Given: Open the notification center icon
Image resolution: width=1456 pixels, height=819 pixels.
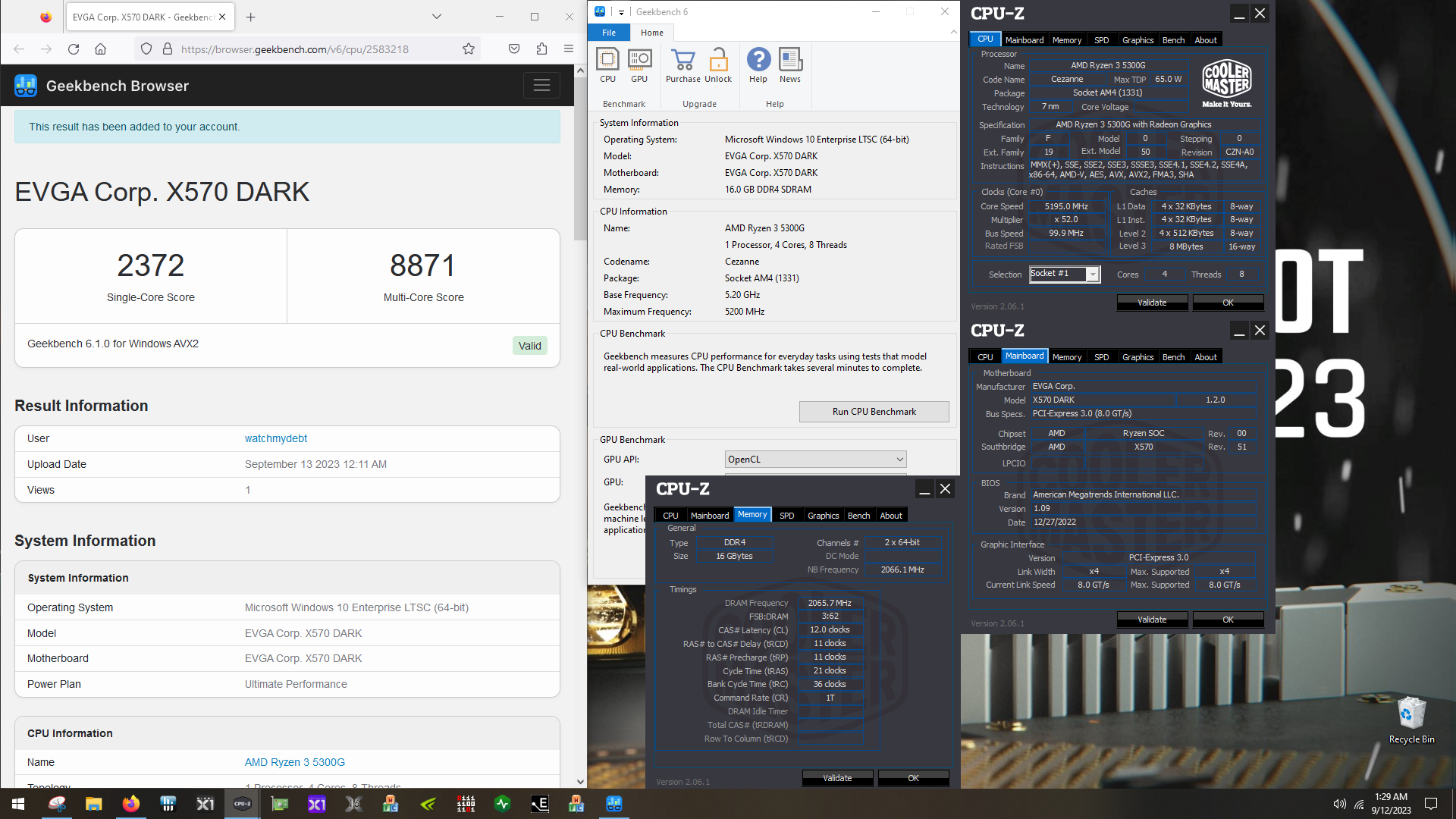Looking at the screenshot, I should click(1431, 804).
